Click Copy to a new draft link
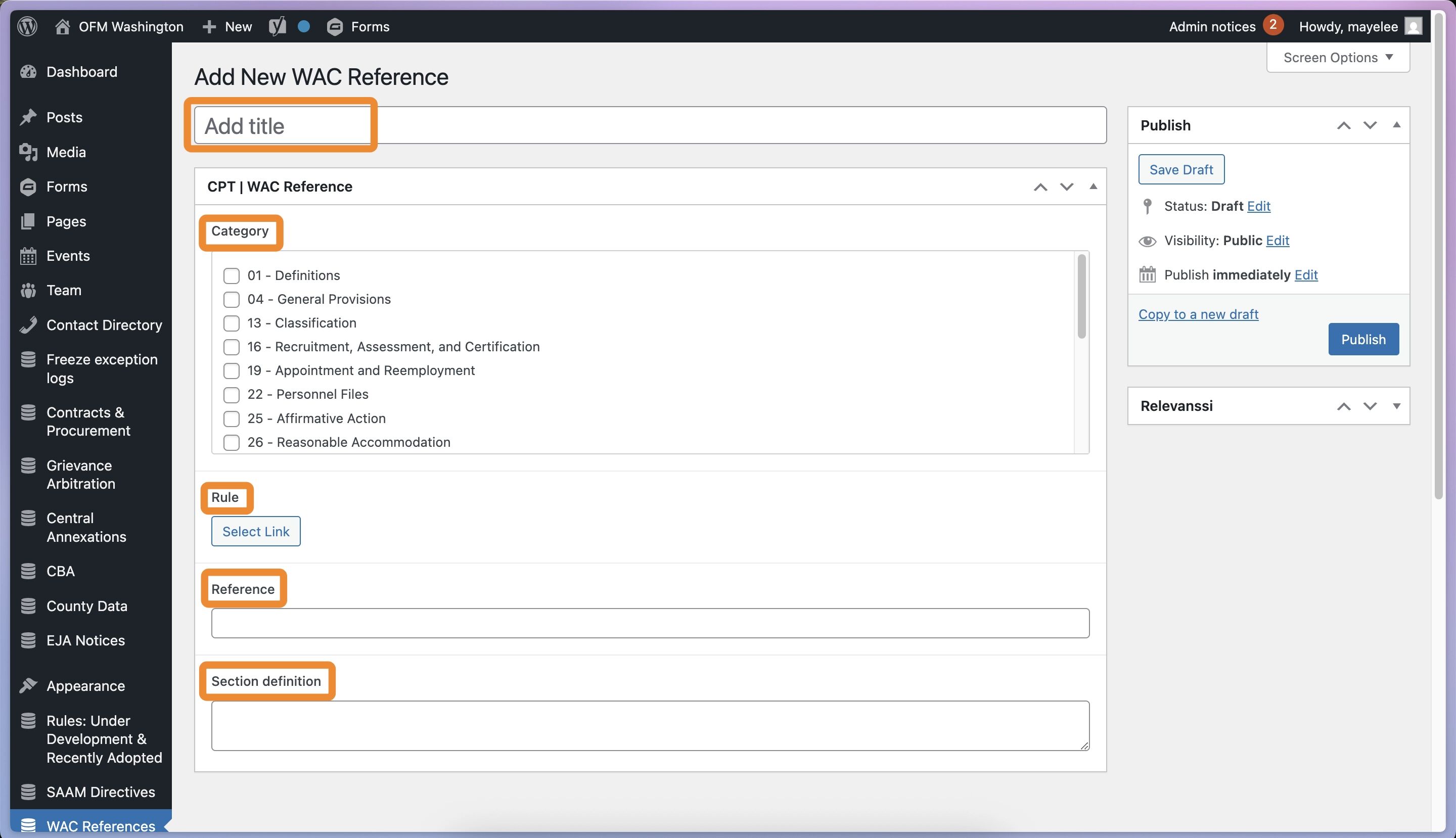 pos(1198,314)
